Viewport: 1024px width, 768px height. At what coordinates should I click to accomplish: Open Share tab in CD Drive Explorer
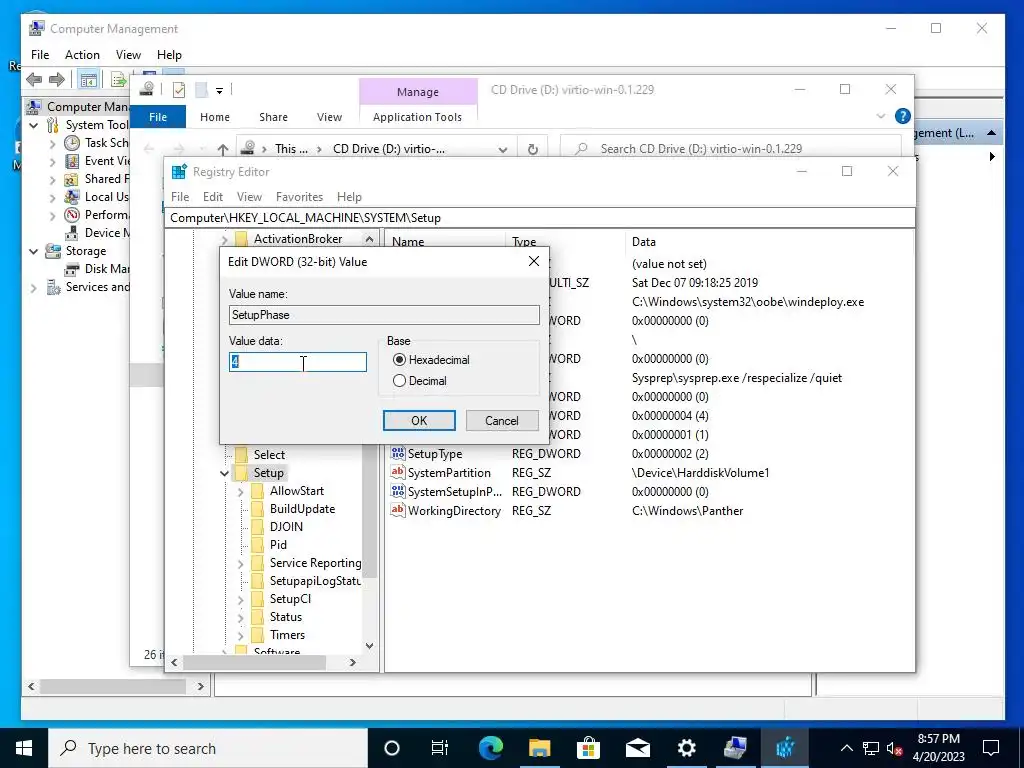click(273, 117)
